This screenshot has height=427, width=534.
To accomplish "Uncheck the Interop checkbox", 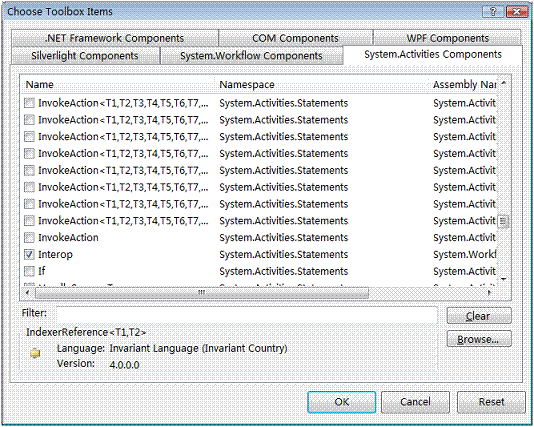I will pyautogui.click(x=29, y=254).
